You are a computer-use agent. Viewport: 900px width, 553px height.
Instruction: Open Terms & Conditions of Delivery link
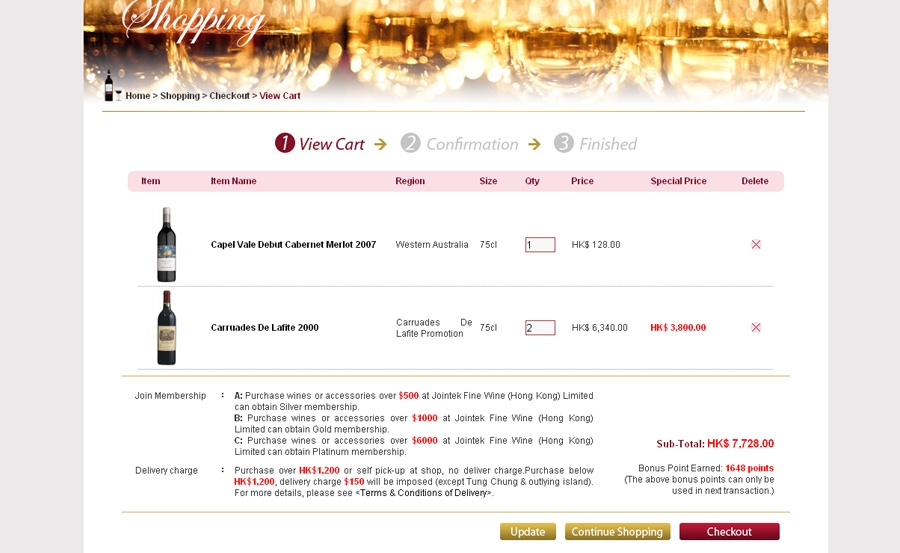[424, 493]
